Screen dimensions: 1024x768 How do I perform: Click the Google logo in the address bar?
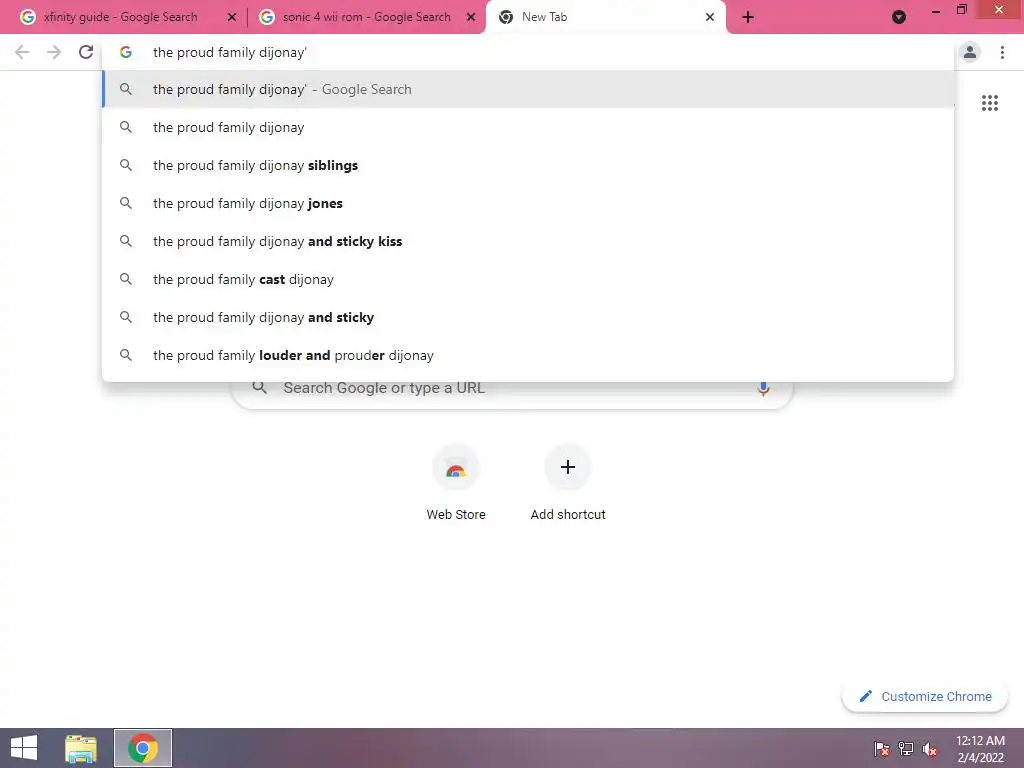125,52
